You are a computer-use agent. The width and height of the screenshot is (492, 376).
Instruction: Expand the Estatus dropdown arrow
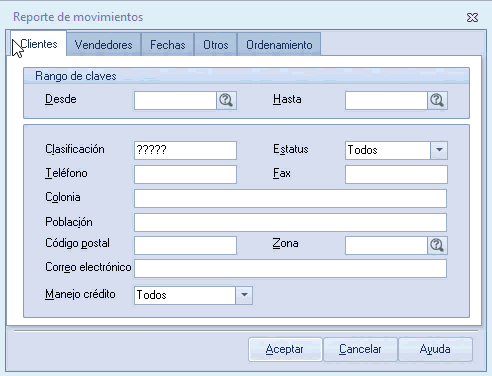tap(439, 150)
